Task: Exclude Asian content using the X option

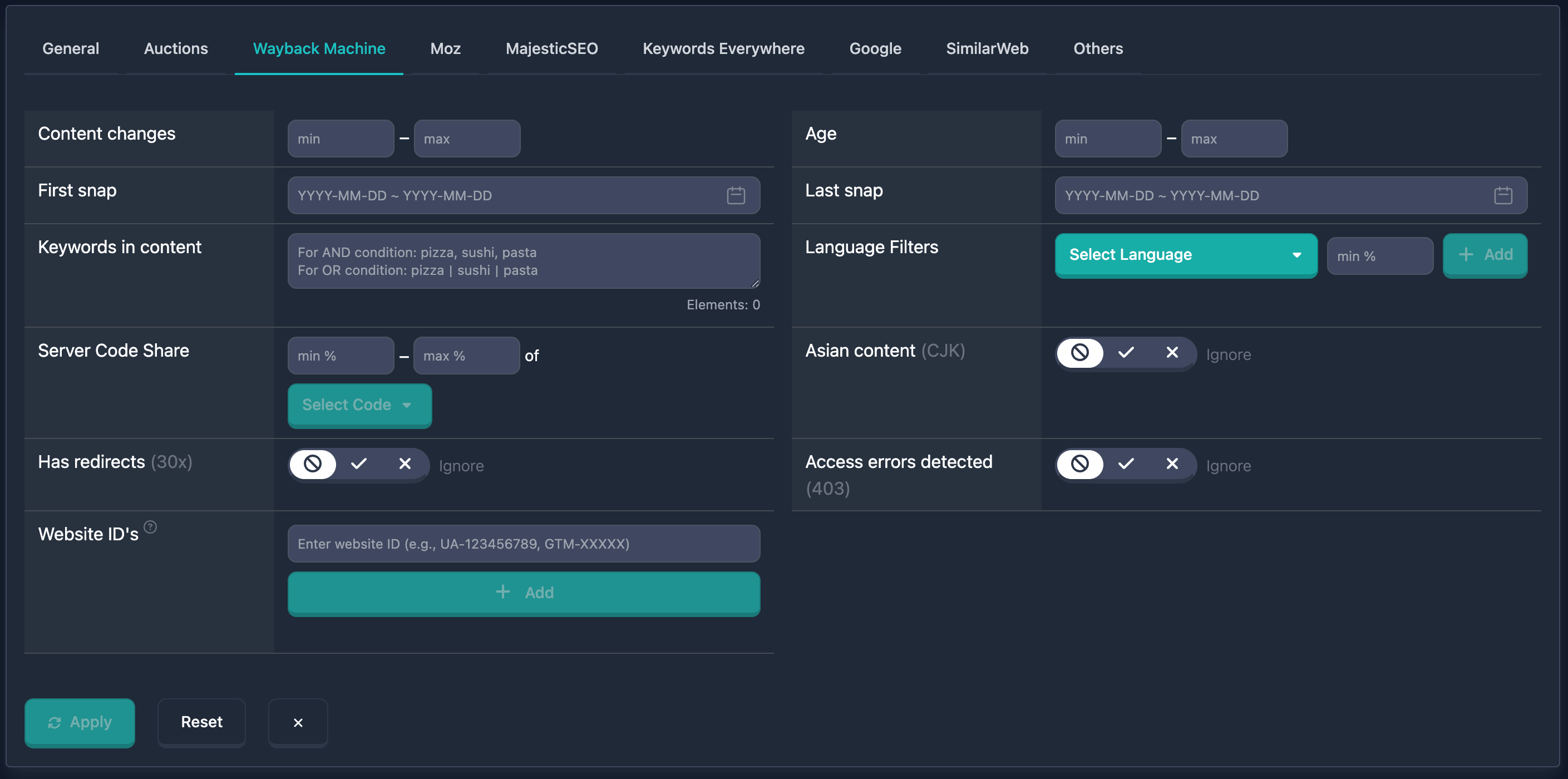Action: pos(1172,353)
